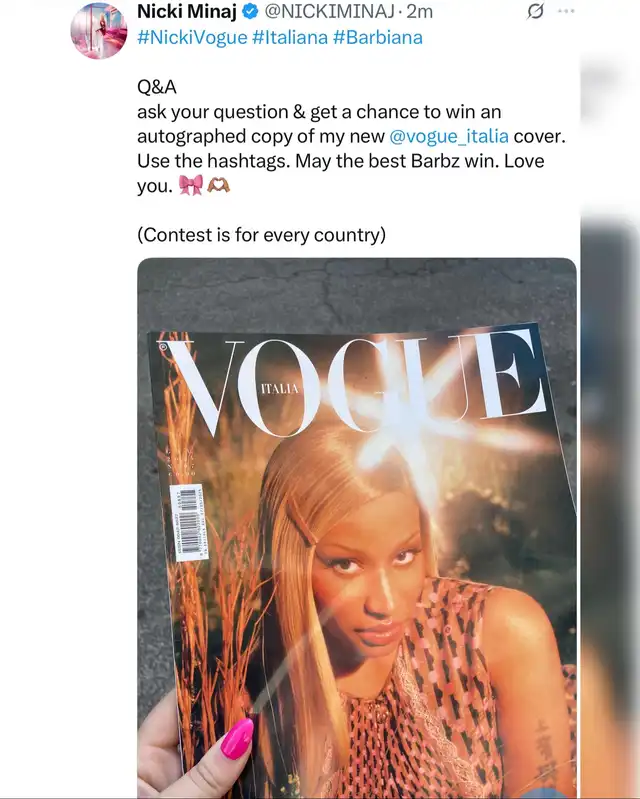Click the pink bow emoji

click(x=191, y=185)
